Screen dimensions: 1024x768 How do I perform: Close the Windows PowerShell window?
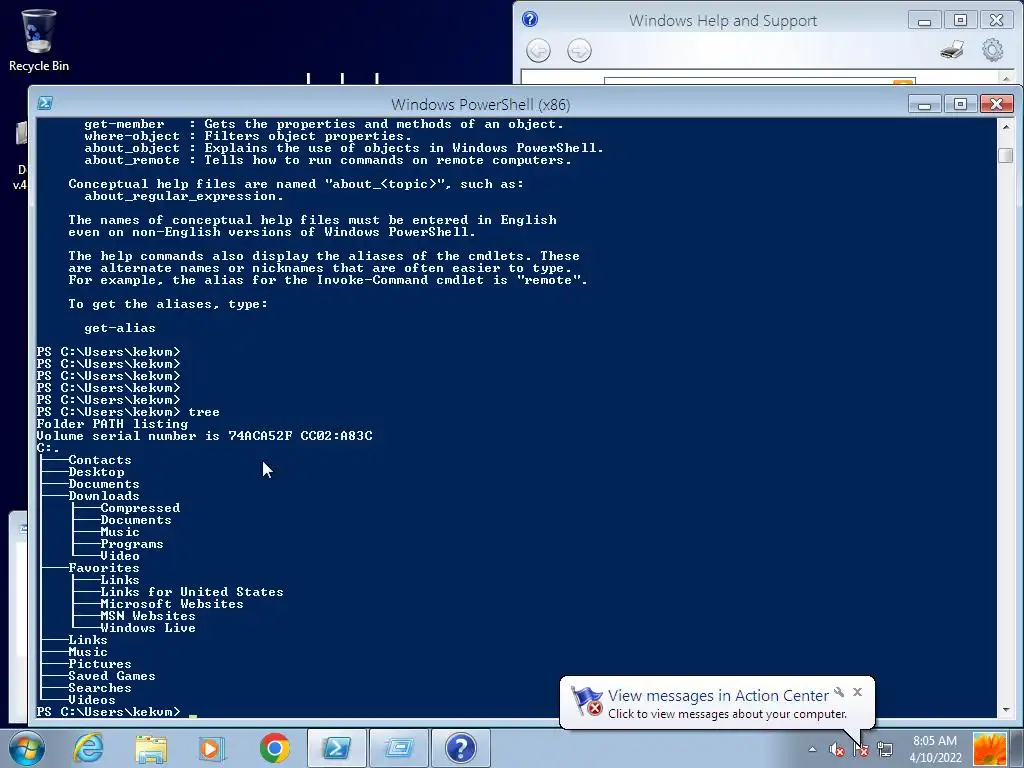pos(997,104)
